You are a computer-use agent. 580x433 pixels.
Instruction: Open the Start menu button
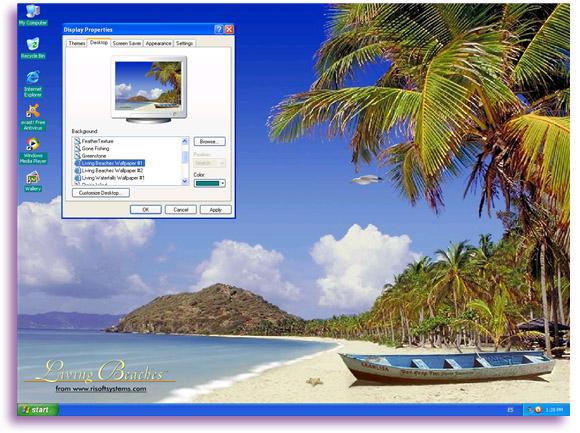click(37, 409)
